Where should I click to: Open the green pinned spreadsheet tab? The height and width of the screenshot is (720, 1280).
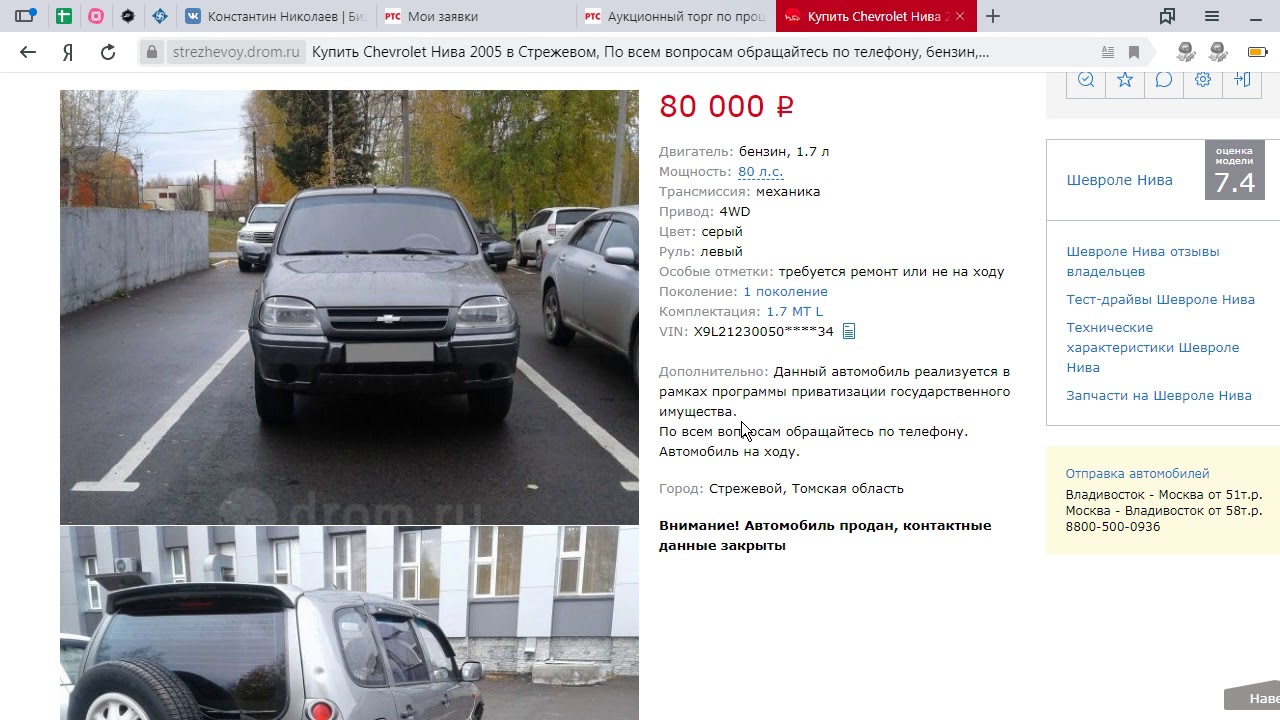coord(62,16)
